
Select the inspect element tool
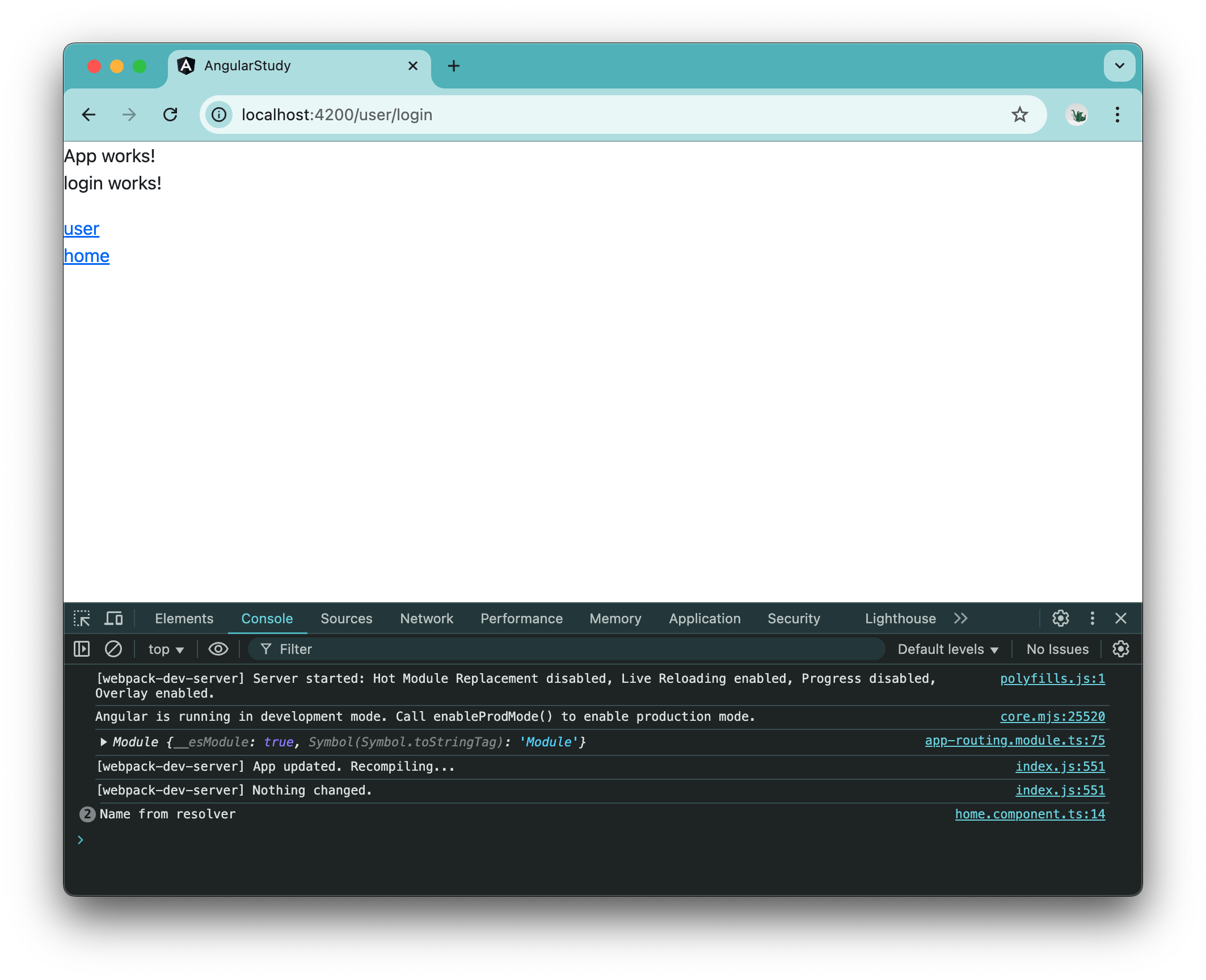(x=82, y=618)
